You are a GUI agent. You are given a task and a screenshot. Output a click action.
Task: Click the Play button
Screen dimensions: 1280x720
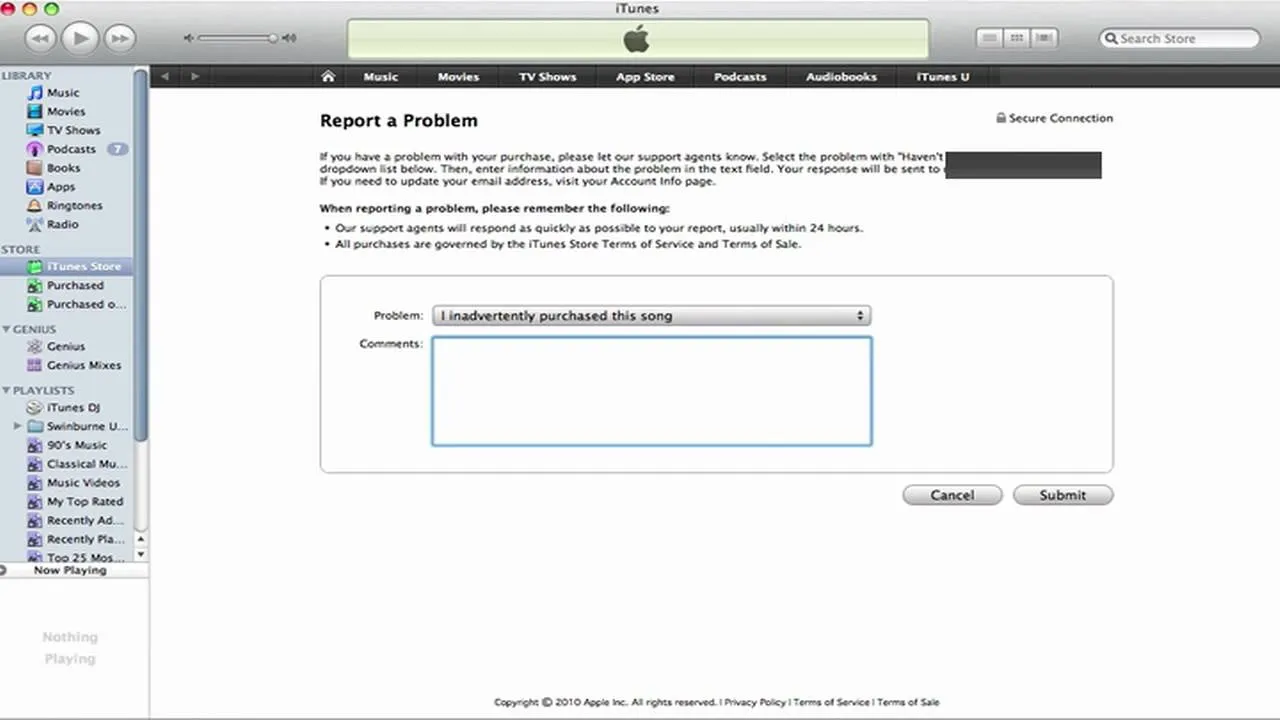click(79, 39)
